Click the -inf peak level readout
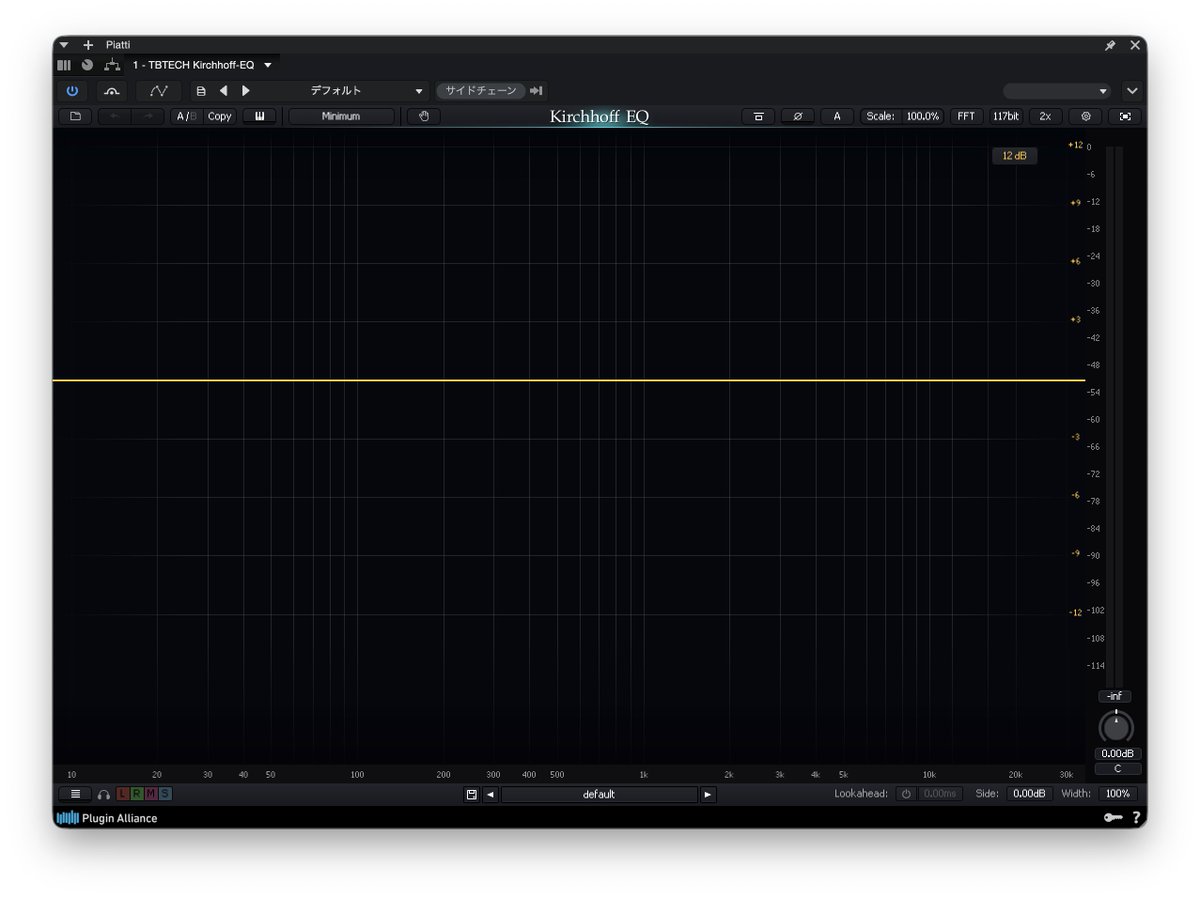Screen dimensions: 1200x898 tap(1115, 696)
